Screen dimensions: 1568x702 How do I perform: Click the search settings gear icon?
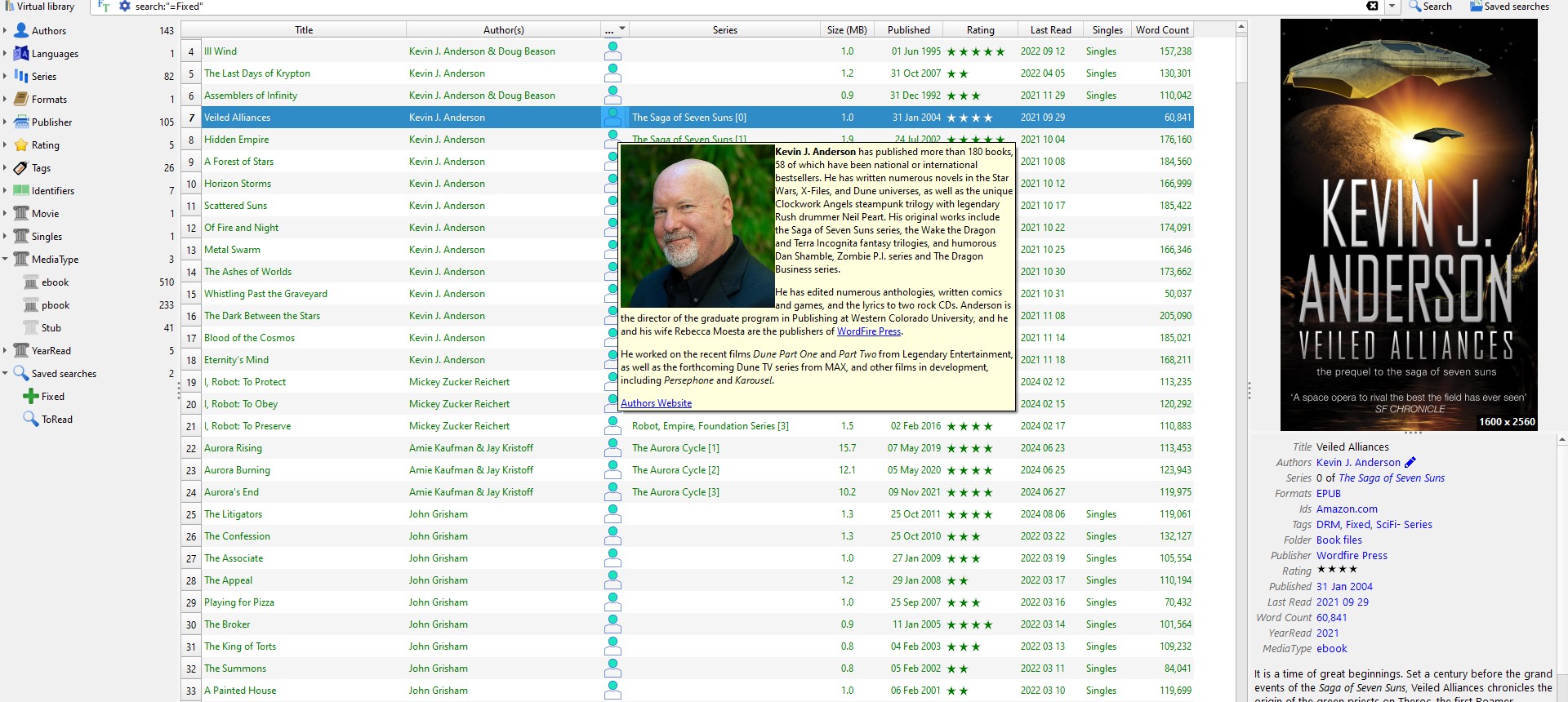[125, 7]
